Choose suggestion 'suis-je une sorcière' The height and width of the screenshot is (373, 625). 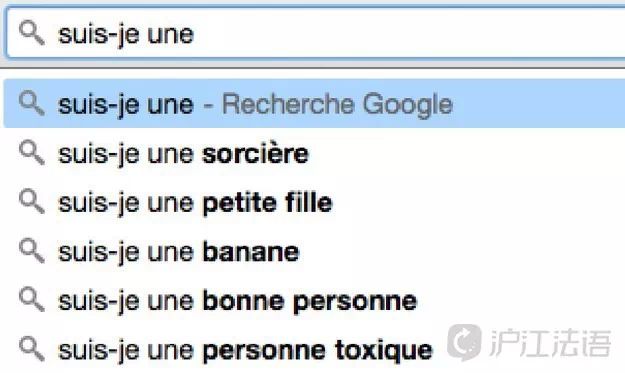click(x=314, y=153)
